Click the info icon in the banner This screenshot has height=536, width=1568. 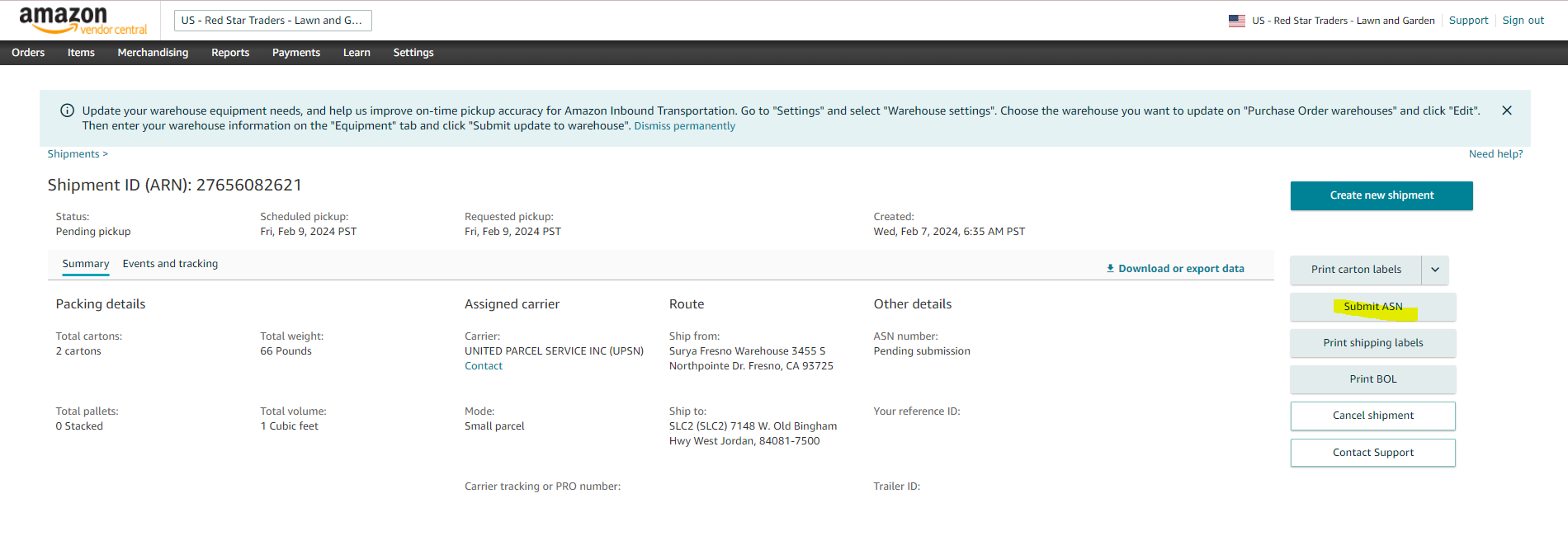click(x=68, y=110)
